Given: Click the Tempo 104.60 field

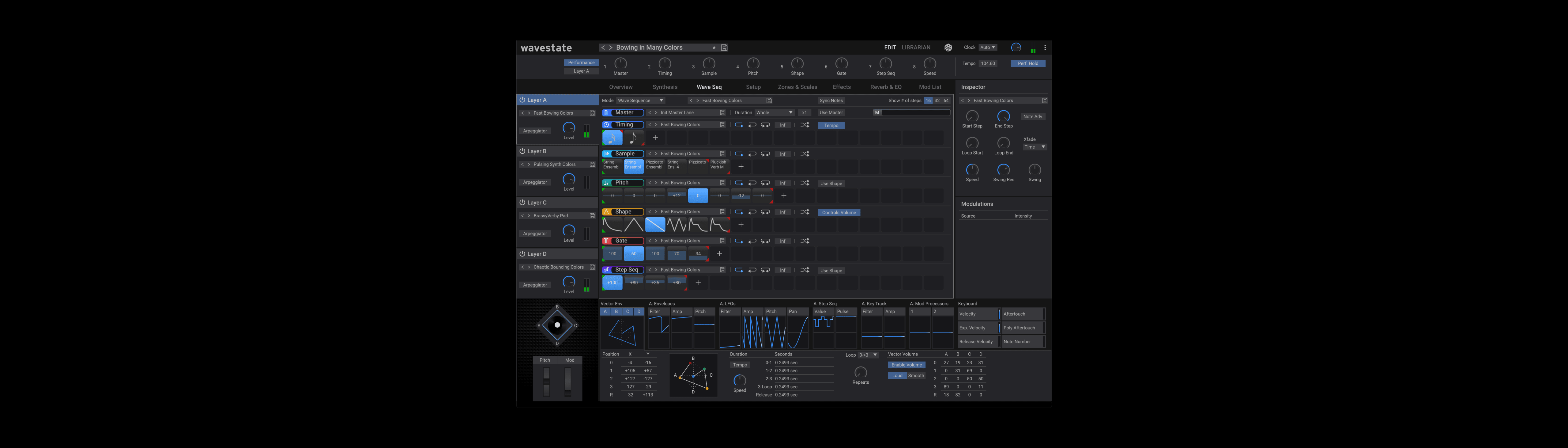Looking at the screenshot, I should click(989, 63).
